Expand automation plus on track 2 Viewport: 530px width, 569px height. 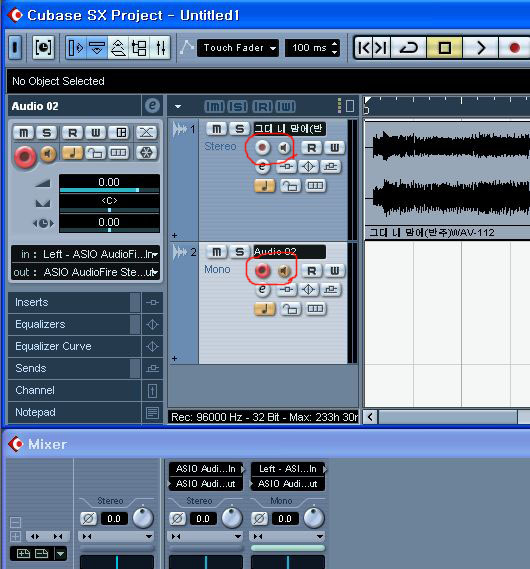coord(174,359)
